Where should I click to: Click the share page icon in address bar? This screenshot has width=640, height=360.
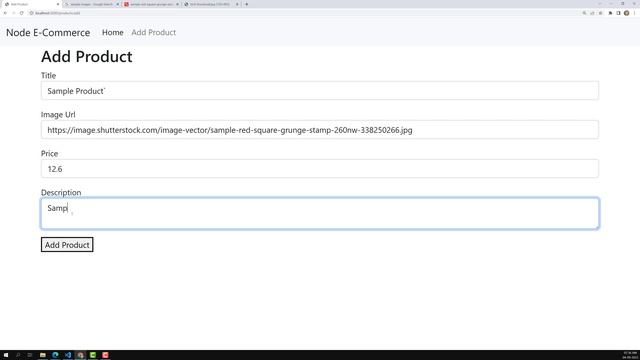click(x=592, y=13)
